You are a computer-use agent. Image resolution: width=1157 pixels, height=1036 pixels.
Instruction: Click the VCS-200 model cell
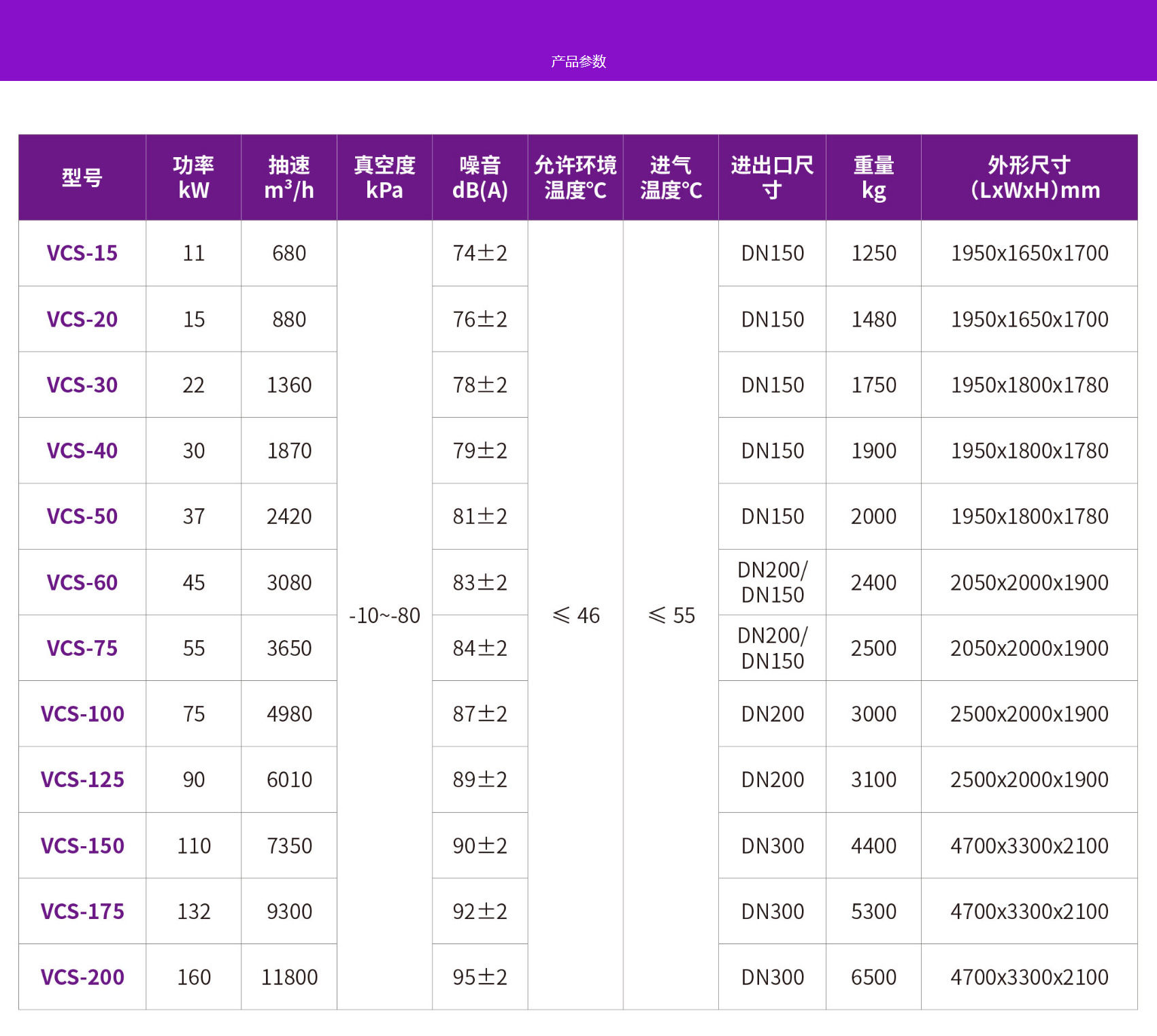pos(82,977)
